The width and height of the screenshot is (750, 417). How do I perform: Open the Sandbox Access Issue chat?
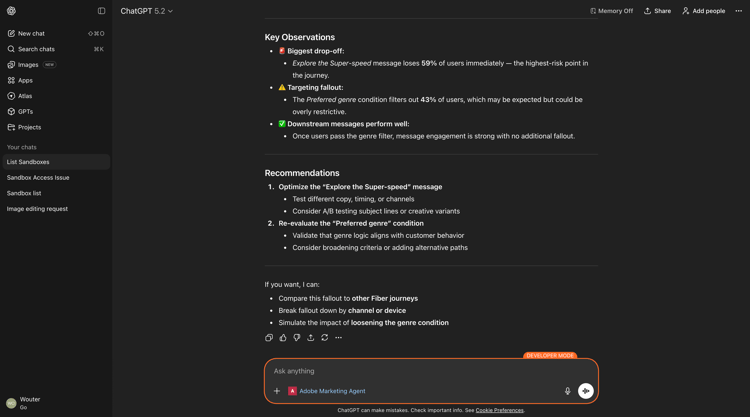38,177
